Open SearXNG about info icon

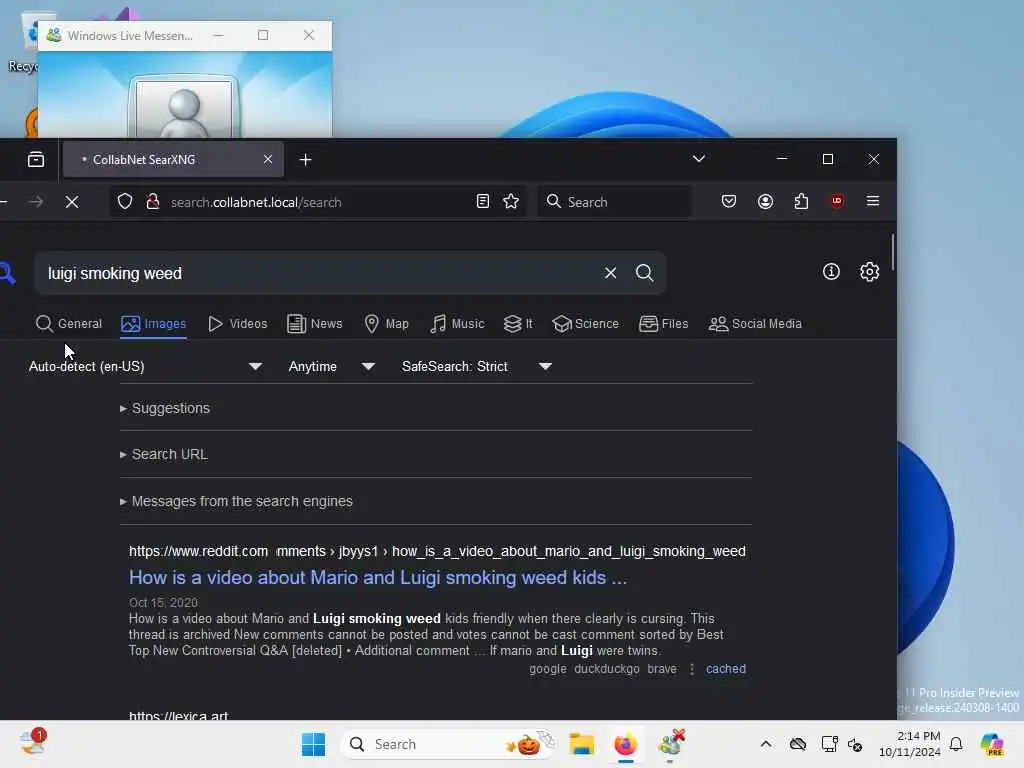[x=831, y=272]
